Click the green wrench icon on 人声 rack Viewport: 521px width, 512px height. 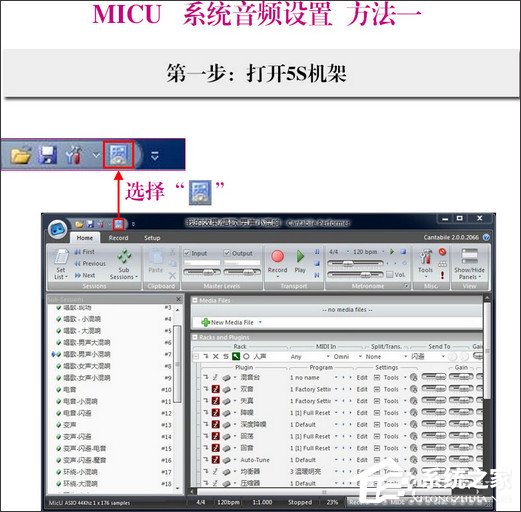(236, 356)
